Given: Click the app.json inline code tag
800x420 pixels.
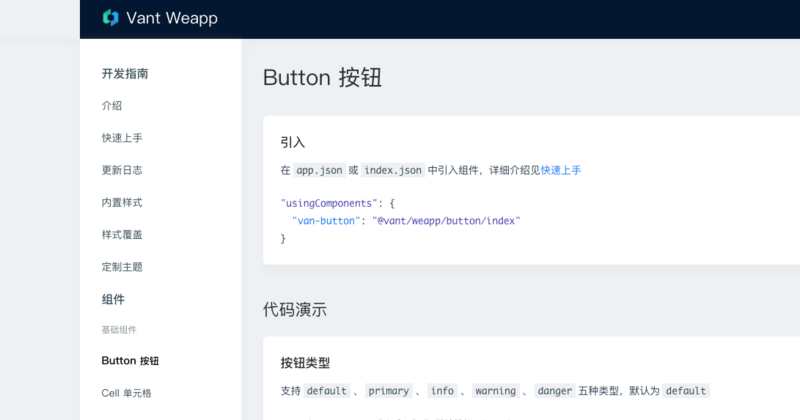Looking at the screenshot, I should pos(319,170).
